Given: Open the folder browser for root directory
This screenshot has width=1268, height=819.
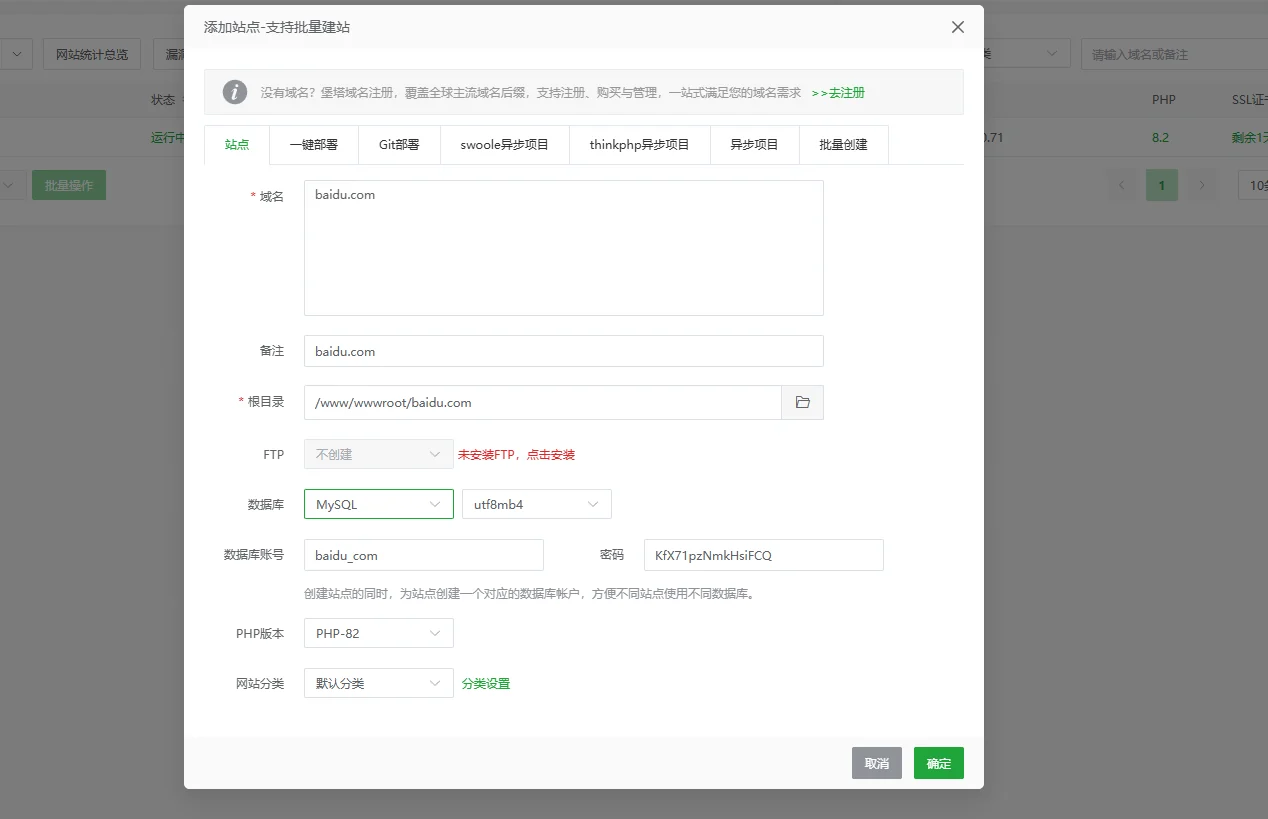Looking at the screenshot, I should point(802,402).
